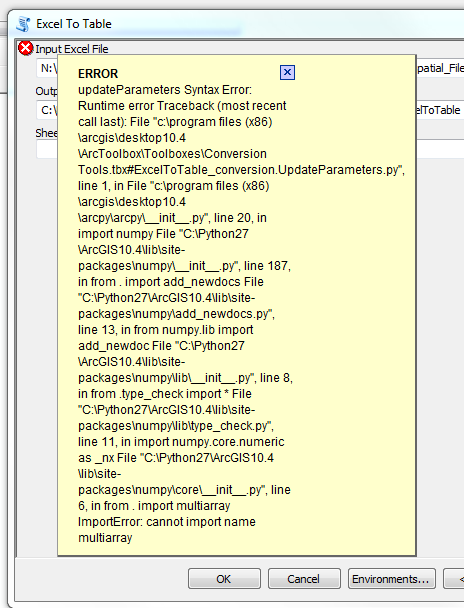Click the ERROR heading text in popup
Viewport: 464px width, 608px height.
pyautogui.click(x=98, y=74)
